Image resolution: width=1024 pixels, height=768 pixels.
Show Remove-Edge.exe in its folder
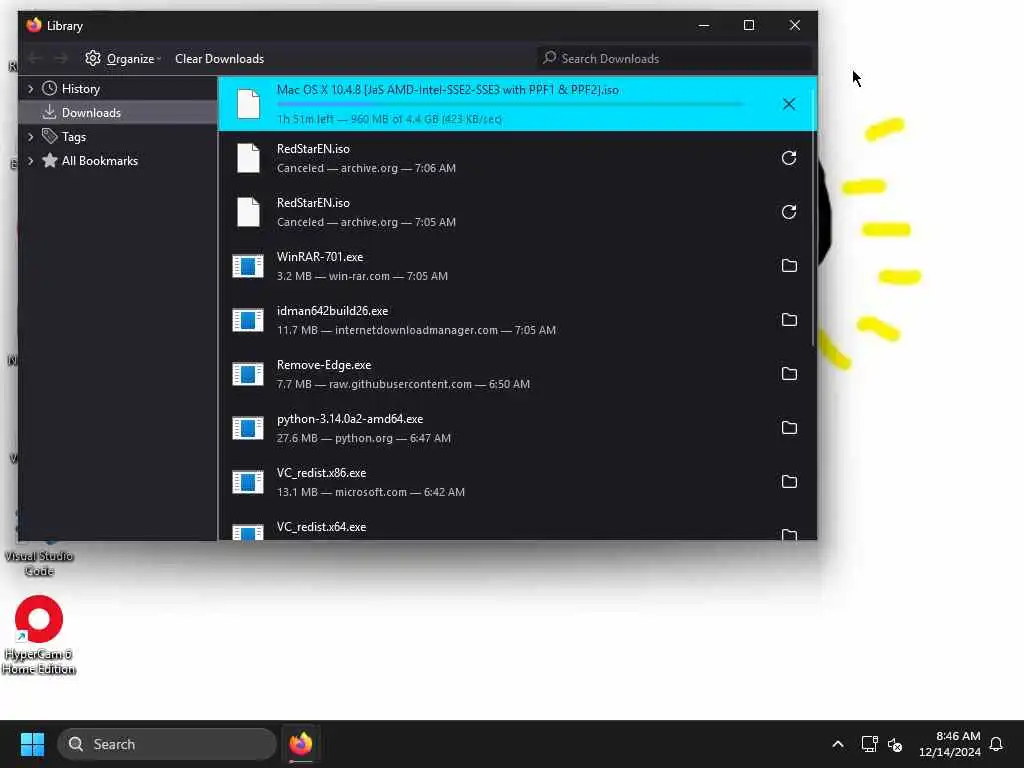point(789,374)
